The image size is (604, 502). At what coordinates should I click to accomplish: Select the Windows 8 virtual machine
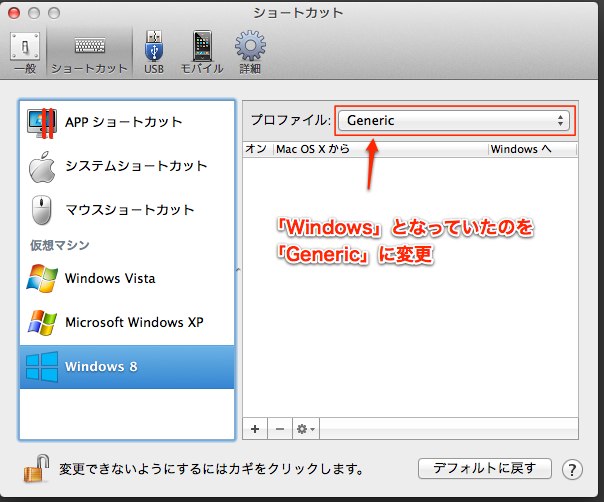127,367
